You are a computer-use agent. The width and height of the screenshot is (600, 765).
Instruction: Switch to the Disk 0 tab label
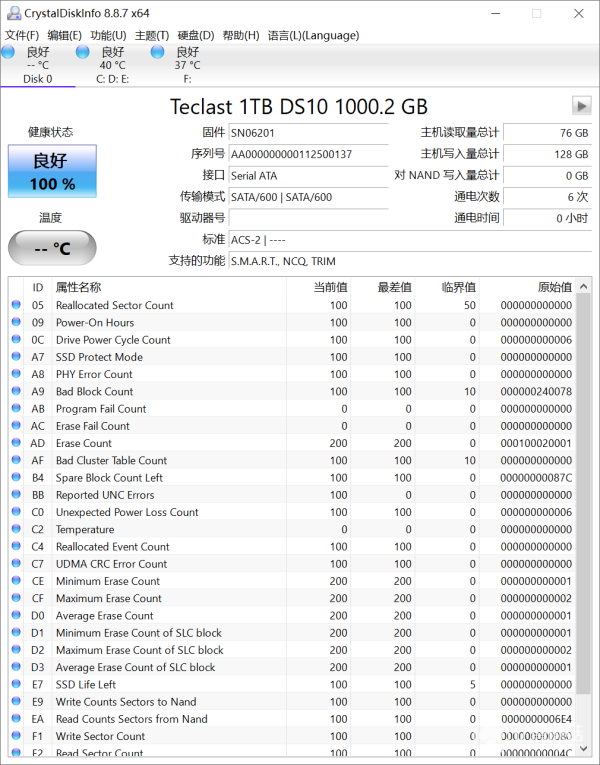[x=38, y=79]
